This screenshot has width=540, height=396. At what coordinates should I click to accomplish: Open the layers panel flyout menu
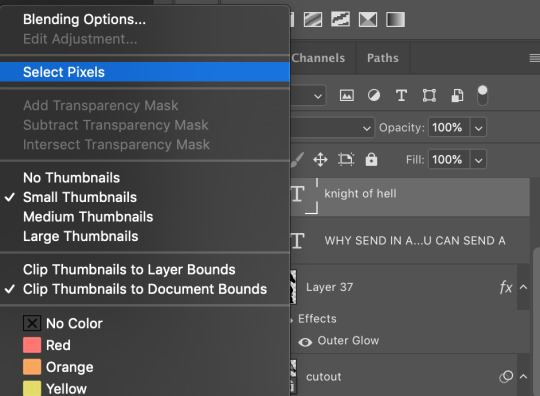(534, 58)
